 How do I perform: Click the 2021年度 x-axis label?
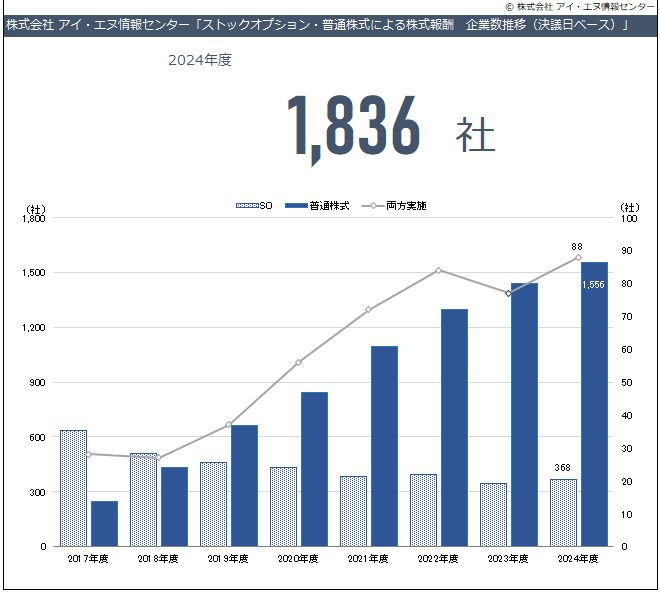click(x=368, y=559)
